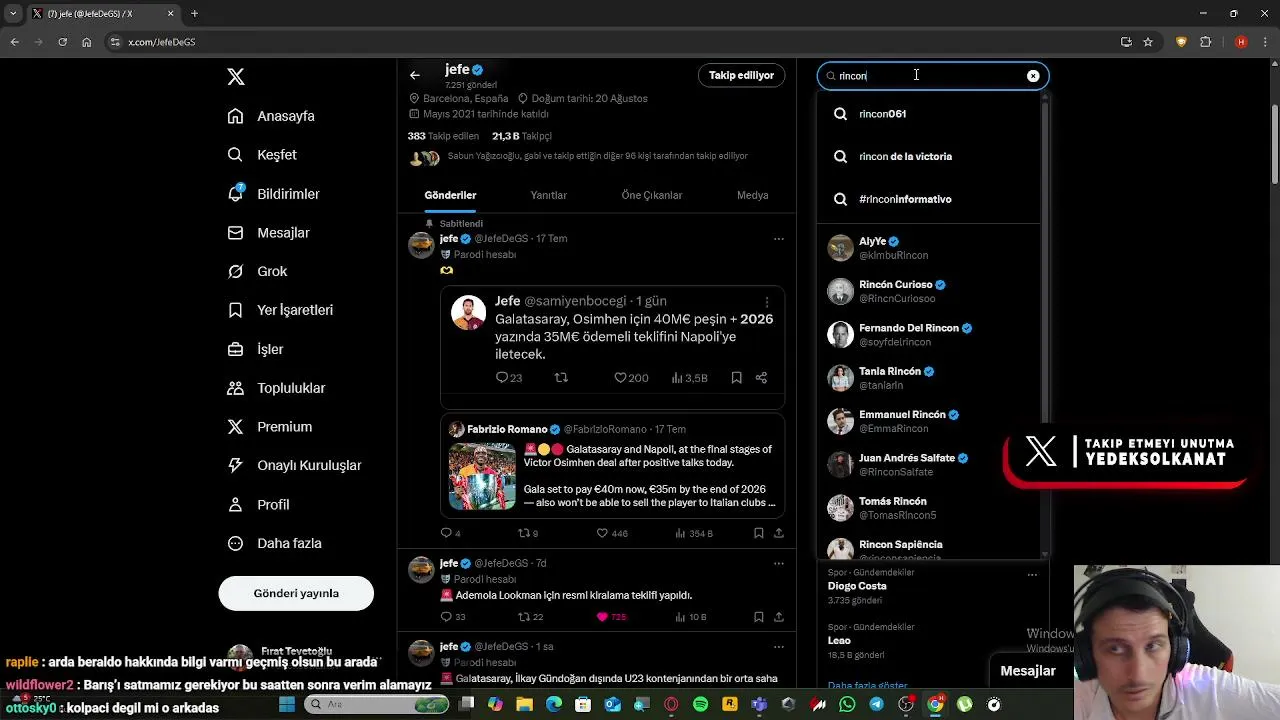Click the X logo in the sidebar
Image resolution: width=1280 pixels, height=720 pixels.
pos(236,77)
